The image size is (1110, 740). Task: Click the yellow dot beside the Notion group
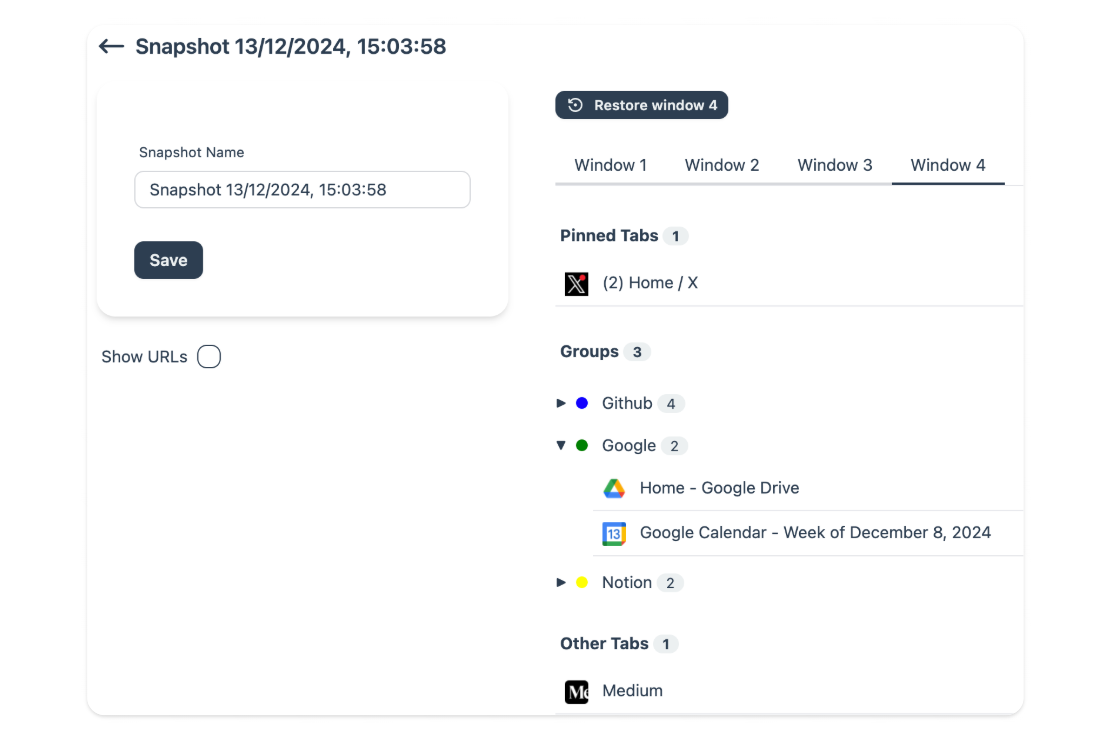click(583, 582)
